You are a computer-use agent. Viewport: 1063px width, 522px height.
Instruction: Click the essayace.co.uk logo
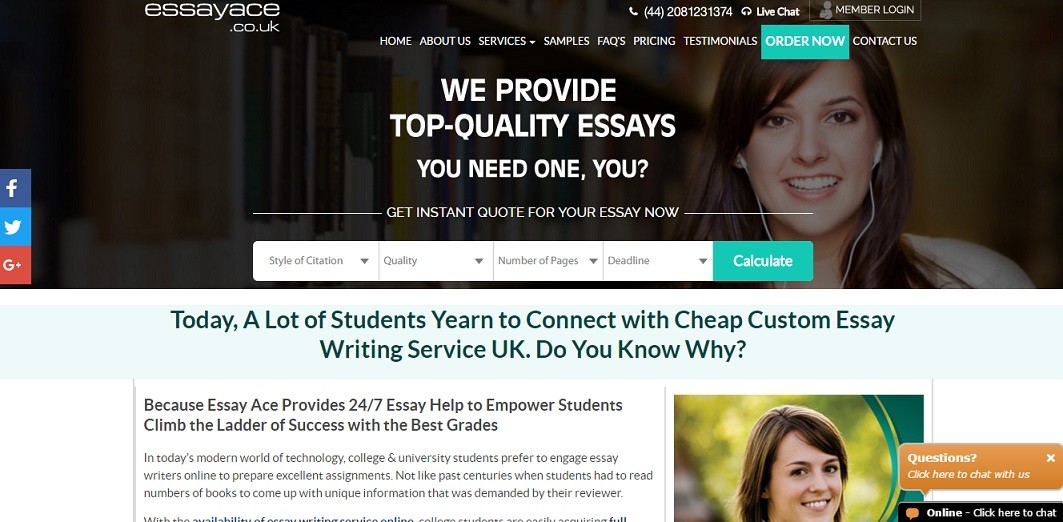212,16
